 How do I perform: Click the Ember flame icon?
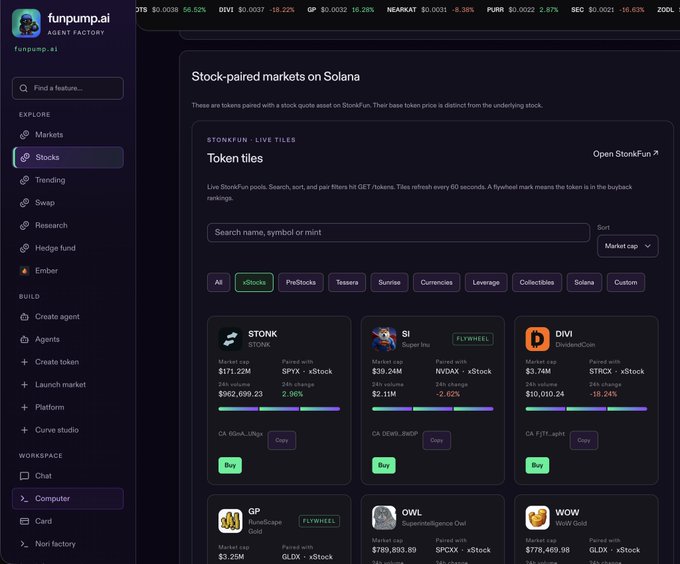[24, 271]
